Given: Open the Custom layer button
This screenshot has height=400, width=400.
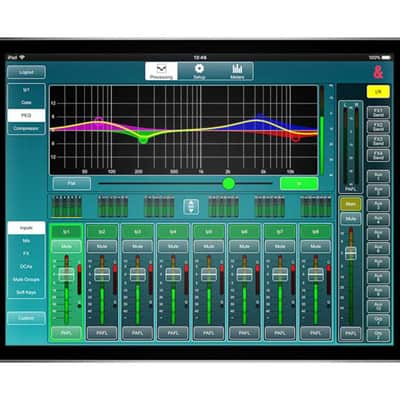Looking at the screenshot, I should tap(26, 318).
